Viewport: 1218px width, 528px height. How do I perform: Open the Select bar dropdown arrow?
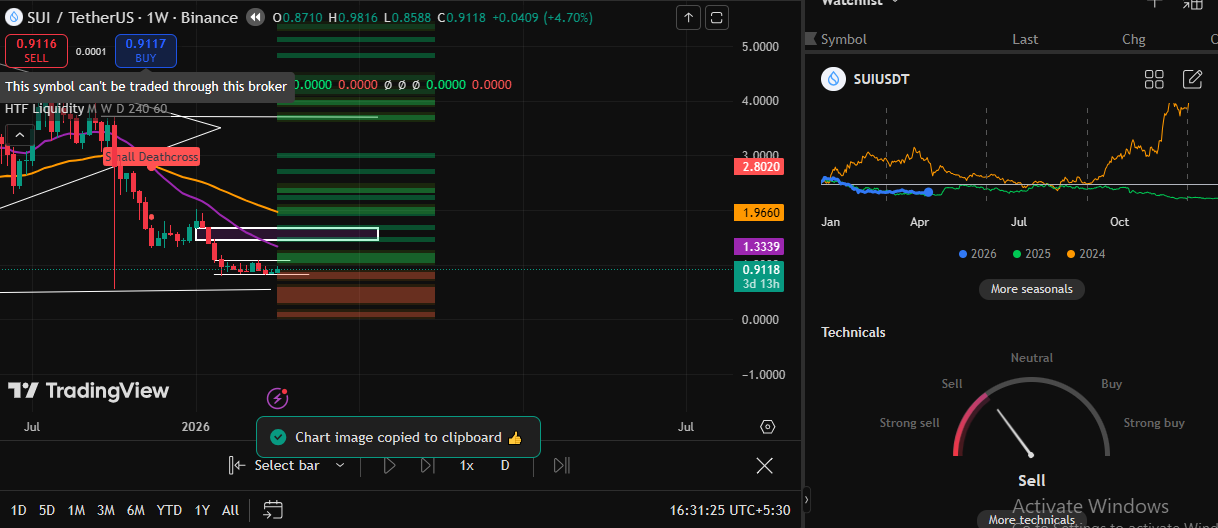click(x=340, y=465)
